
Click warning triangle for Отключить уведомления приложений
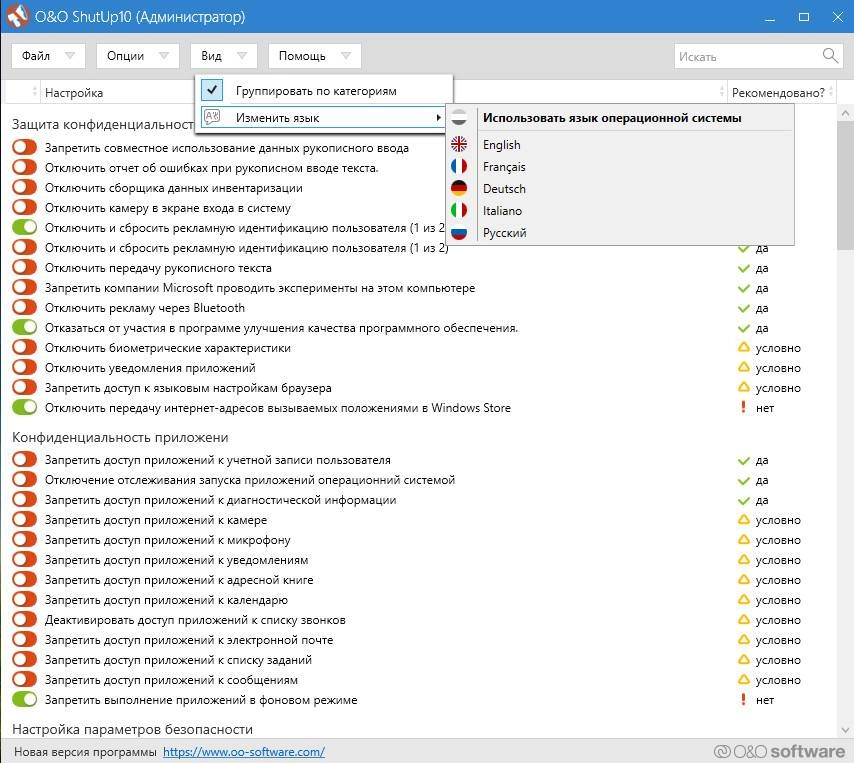(743, 367)
